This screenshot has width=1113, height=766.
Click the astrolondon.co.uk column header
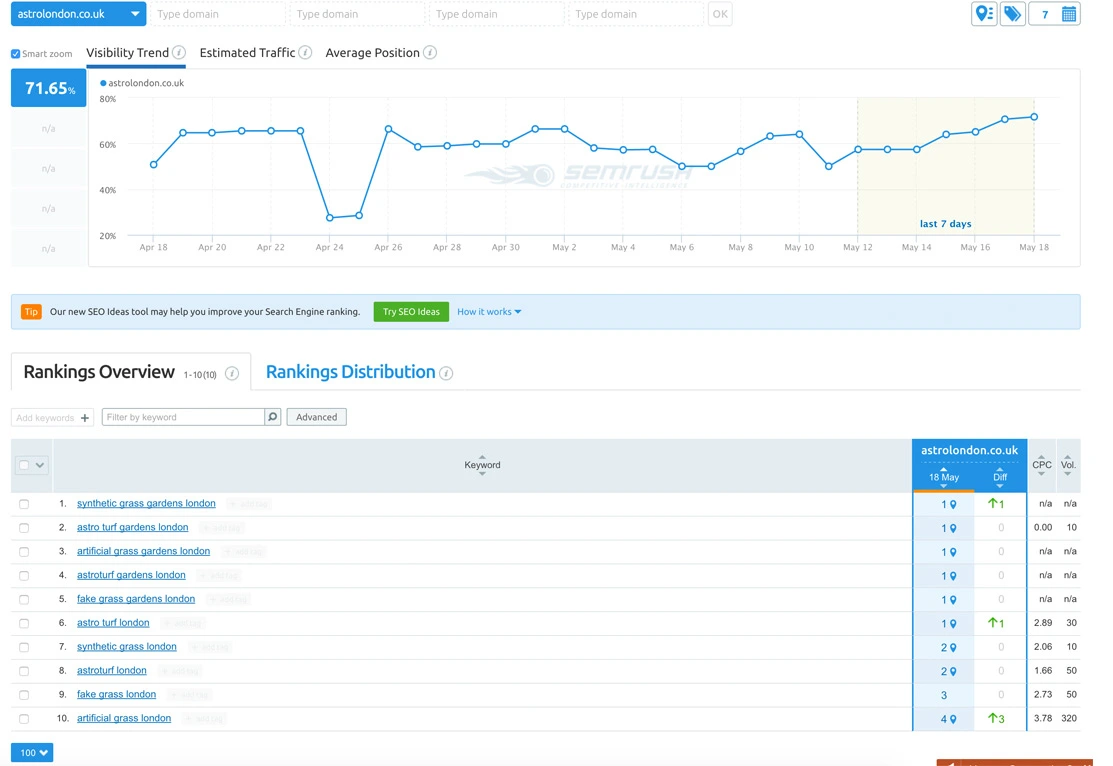point(969,450)
